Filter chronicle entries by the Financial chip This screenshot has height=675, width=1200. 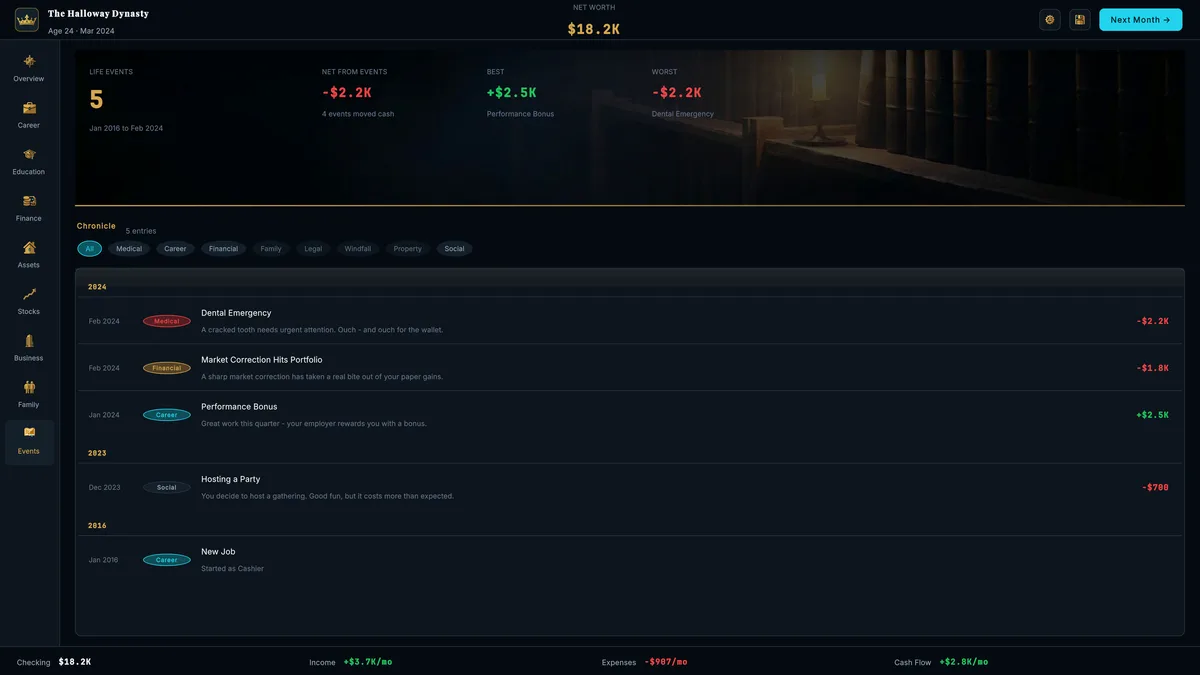click(x=223, y=249)
